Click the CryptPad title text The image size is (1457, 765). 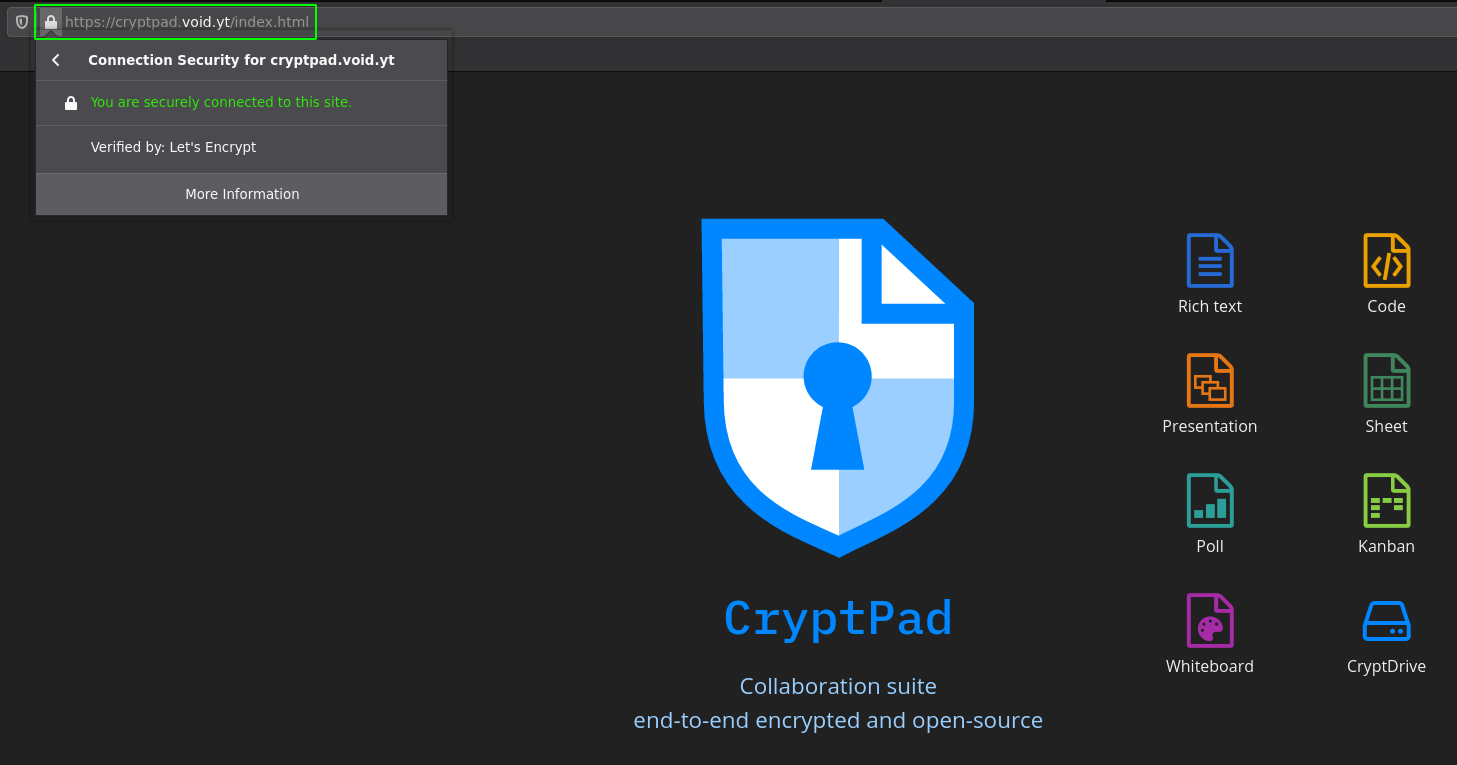838,619
